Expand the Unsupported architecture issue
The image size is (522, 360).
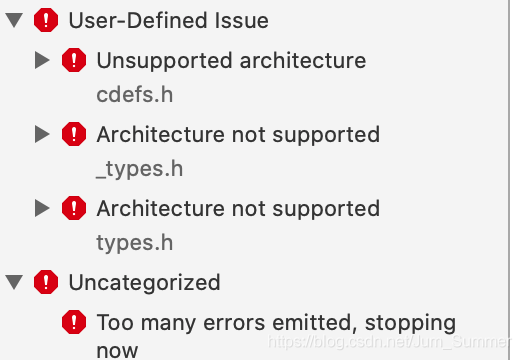click(x=42, y=60)
